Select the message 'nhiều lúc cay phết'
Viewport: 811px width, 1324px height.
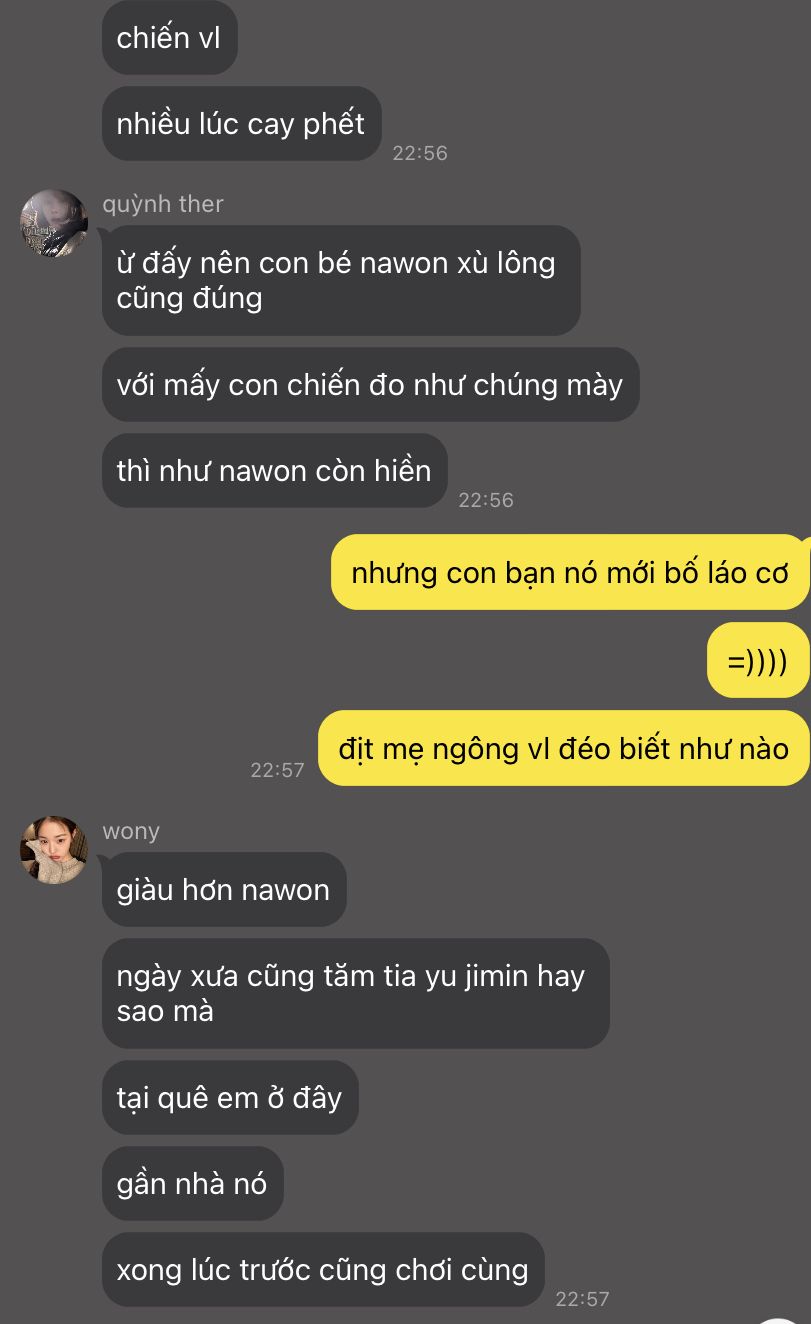coord(241,124)
